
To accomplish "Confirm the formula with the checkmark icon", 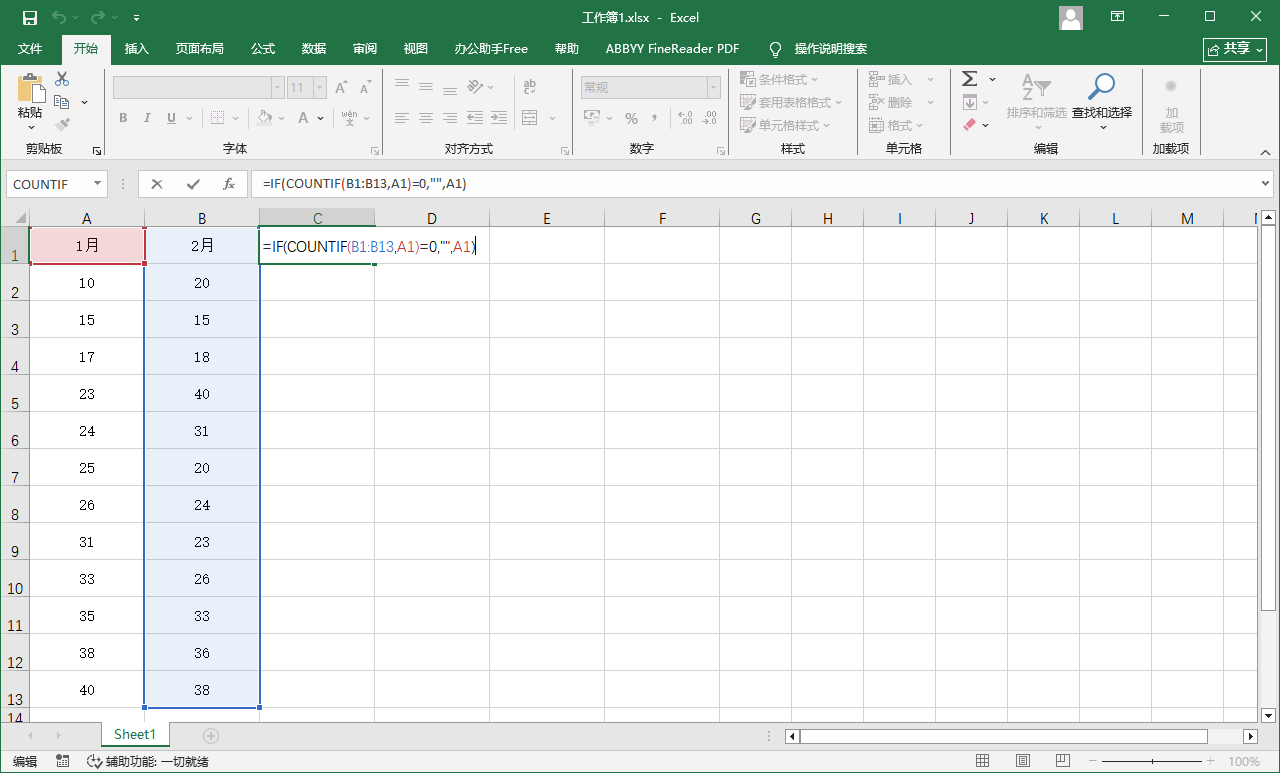I will pyautogui.click(x=193, y=184).
